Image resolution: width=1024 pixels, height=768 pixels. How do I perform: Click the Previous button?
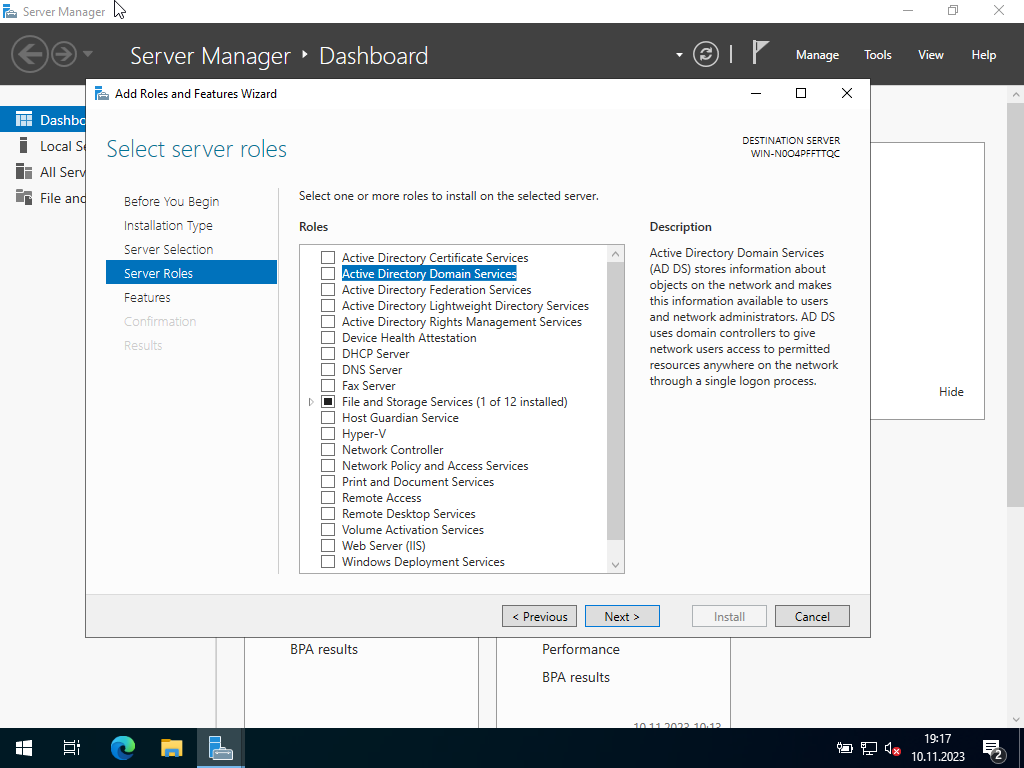click(x=539, y=616)
